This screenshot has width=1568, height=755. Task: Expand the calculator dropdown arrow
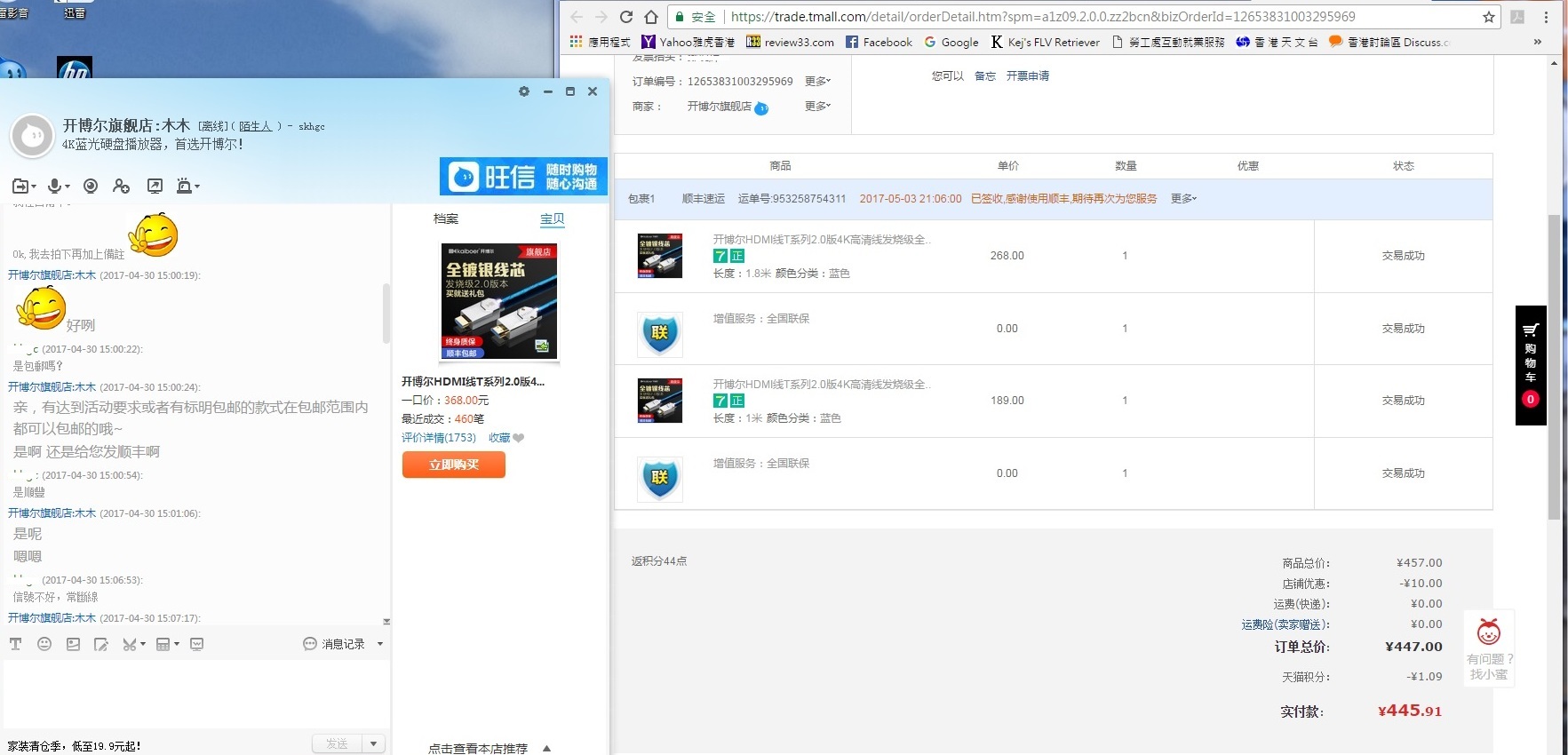(x=176, y=645)
